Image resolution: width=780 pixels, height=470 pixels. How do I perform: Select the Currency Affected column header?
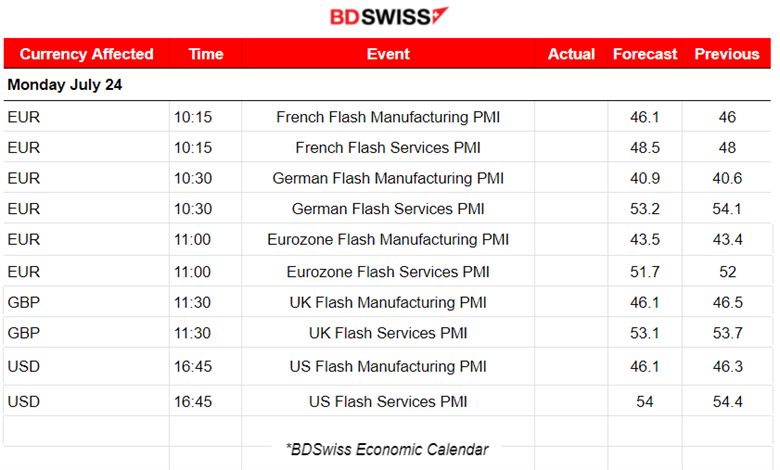87,54
